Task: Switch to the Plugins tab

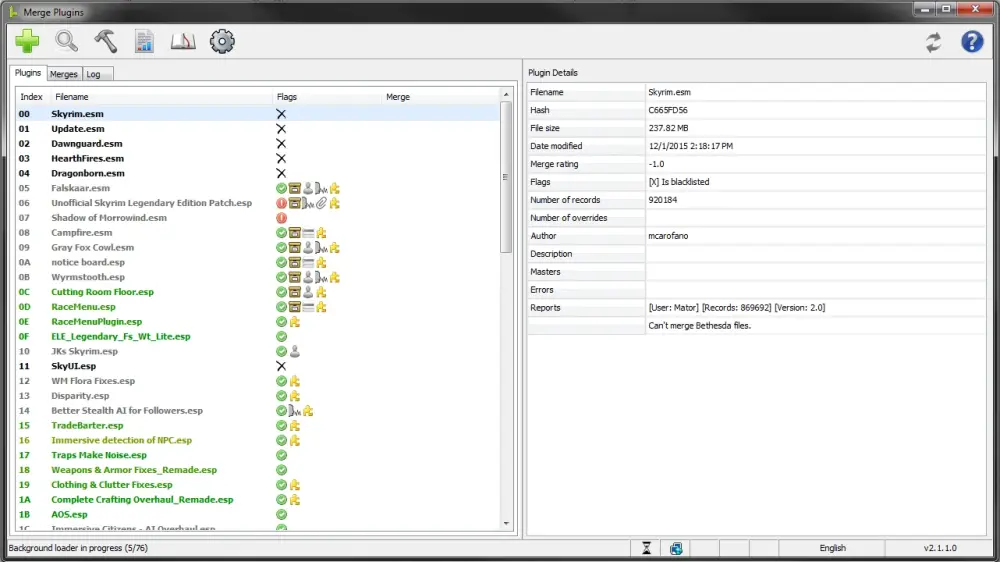Action: pyautogui.click(x=28, y=73)
